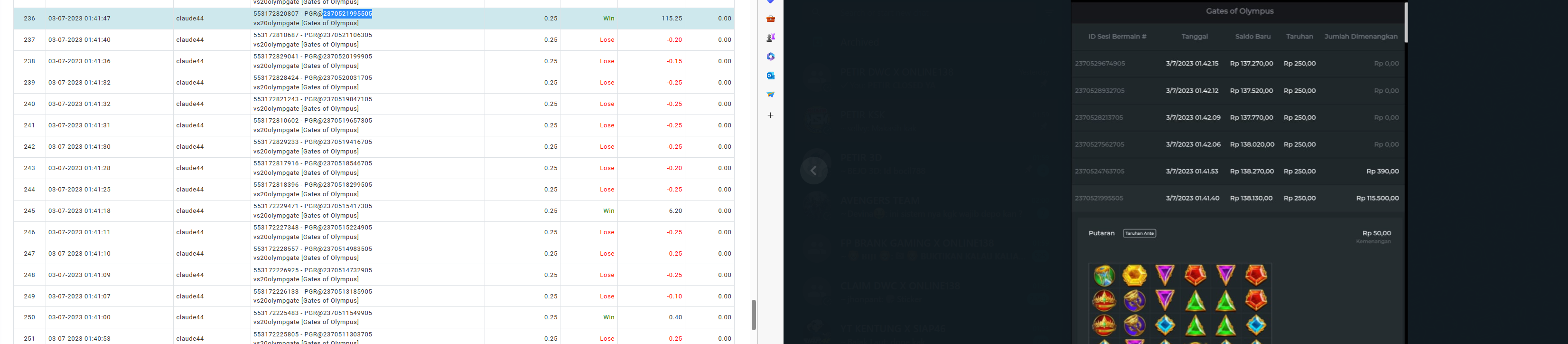Click the Saldo Baru column header
Image resolution: width=1568 pixels, height=344 pixels.
(x=1253, y=37)
